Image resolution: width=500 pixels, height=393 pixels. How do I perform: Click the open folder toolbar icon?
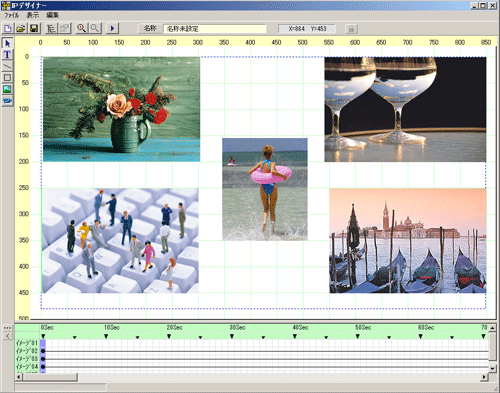coord(21,28)
